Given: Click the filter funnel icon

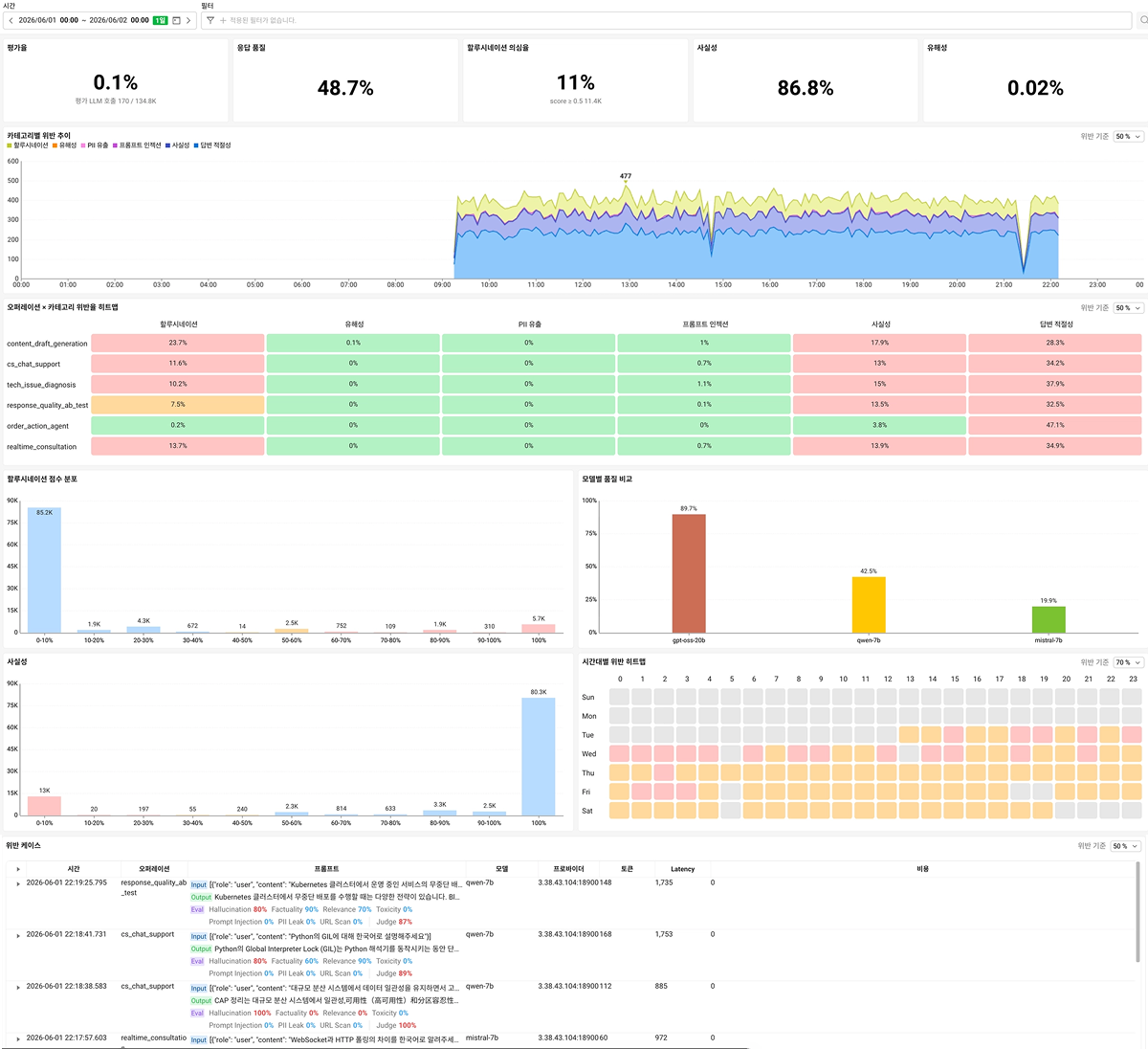Looking at the screenshot, I should (210, 20).
